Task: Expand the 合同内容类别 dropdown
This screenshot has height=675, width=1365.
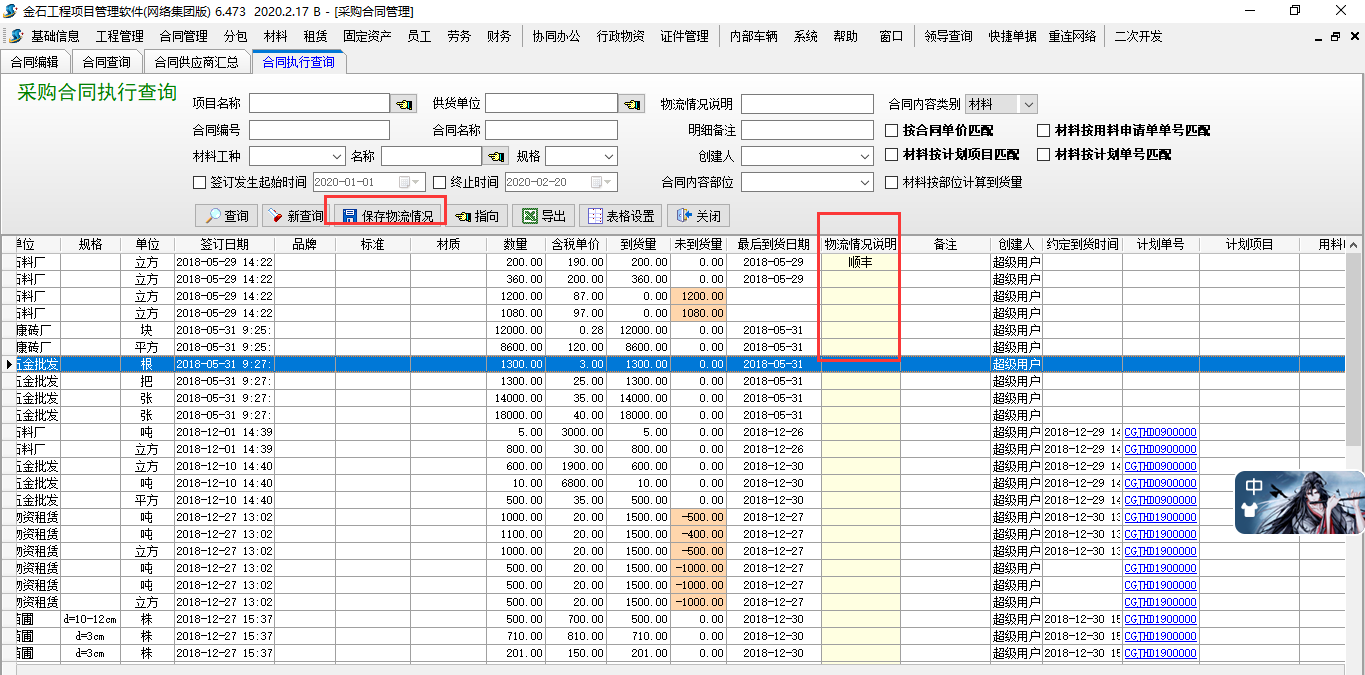Action: [1028, 104]
